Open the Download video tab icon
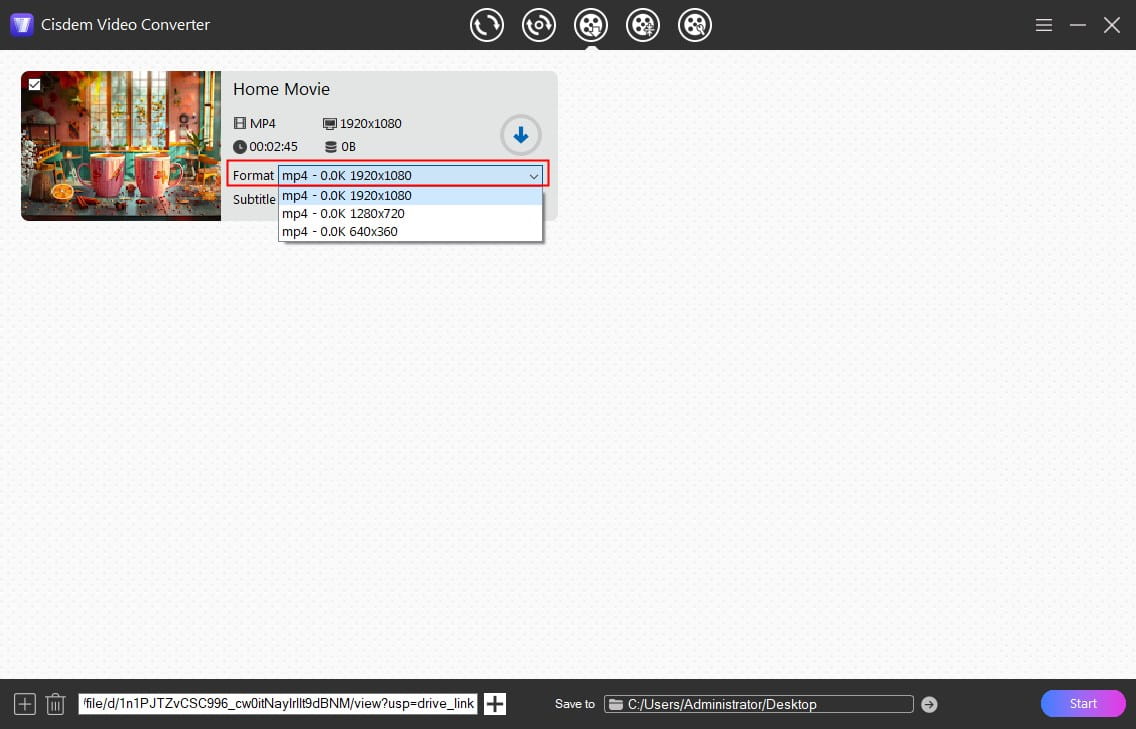 (x=590, y=25)
